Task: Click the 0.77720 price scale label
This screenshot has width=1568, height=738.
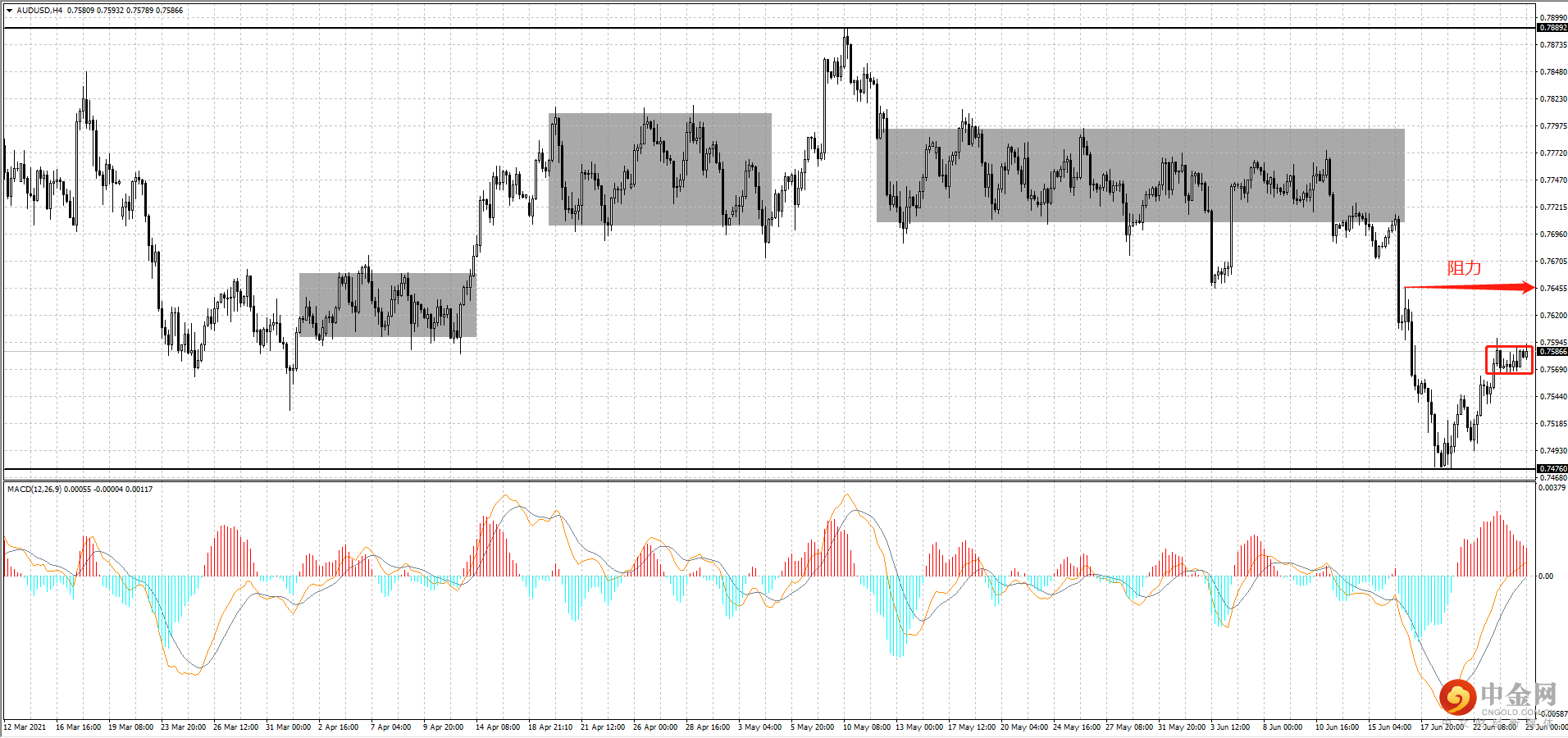Action: (x=1553, y=153)
